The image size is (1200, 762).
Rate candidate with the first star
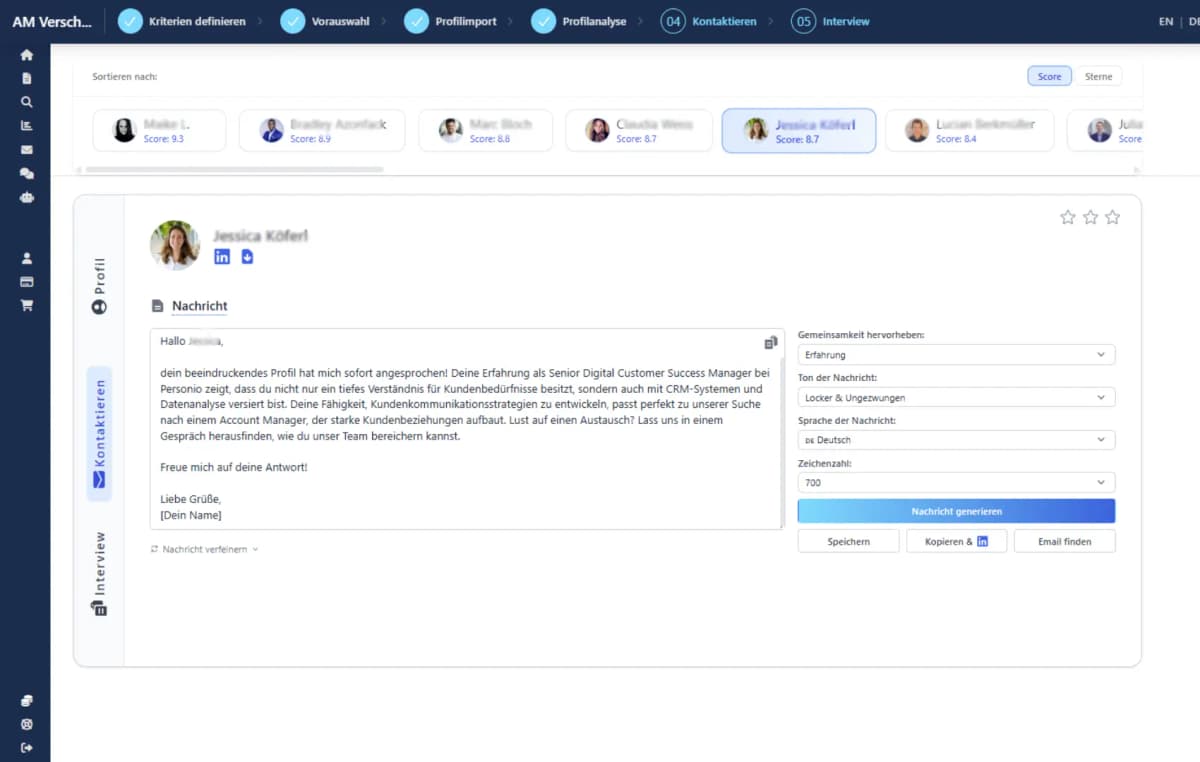point(1067,217)
